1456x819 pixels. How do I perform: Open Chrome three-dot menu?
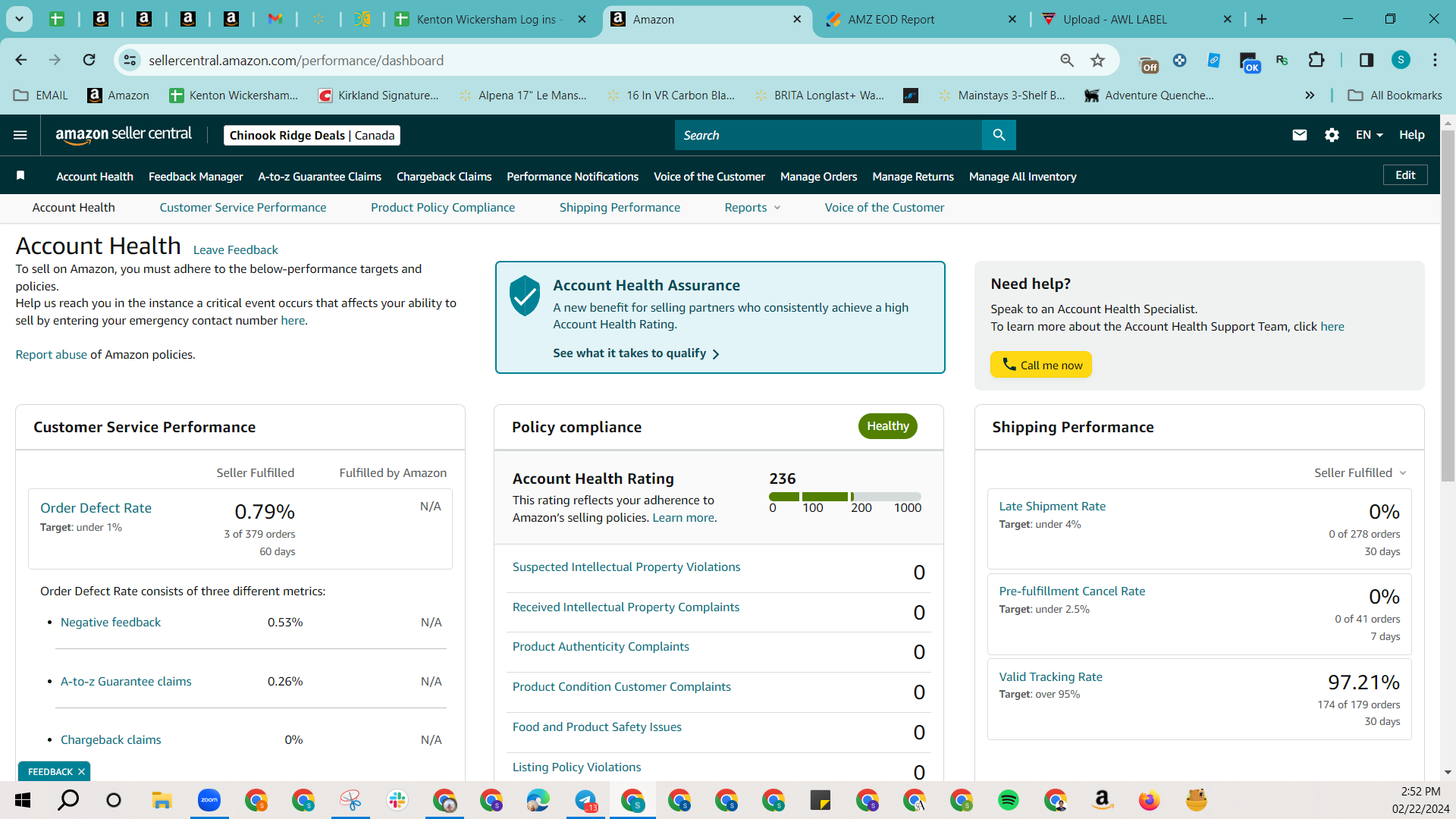[1435, 60]
